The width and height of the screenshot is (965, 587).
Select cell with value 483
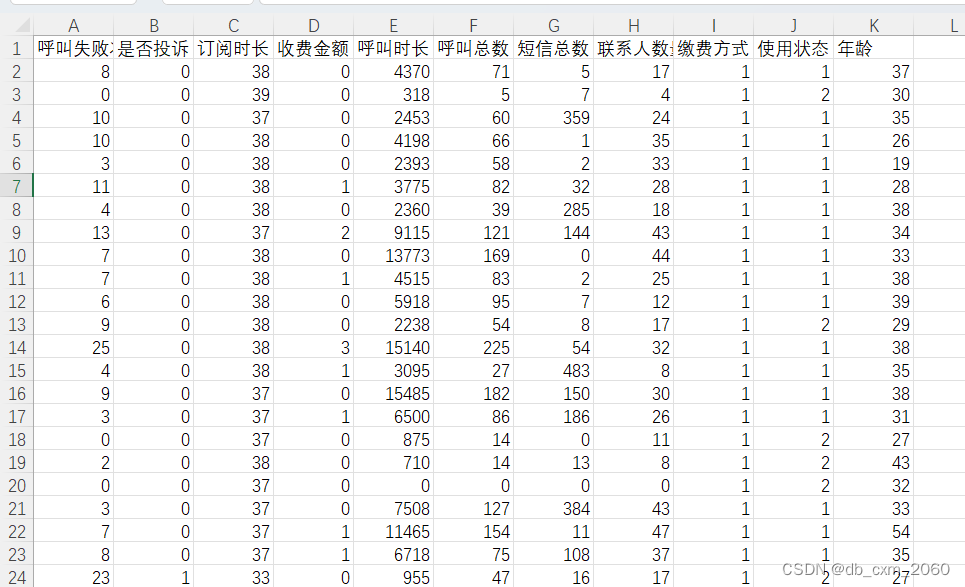point(553,370)
